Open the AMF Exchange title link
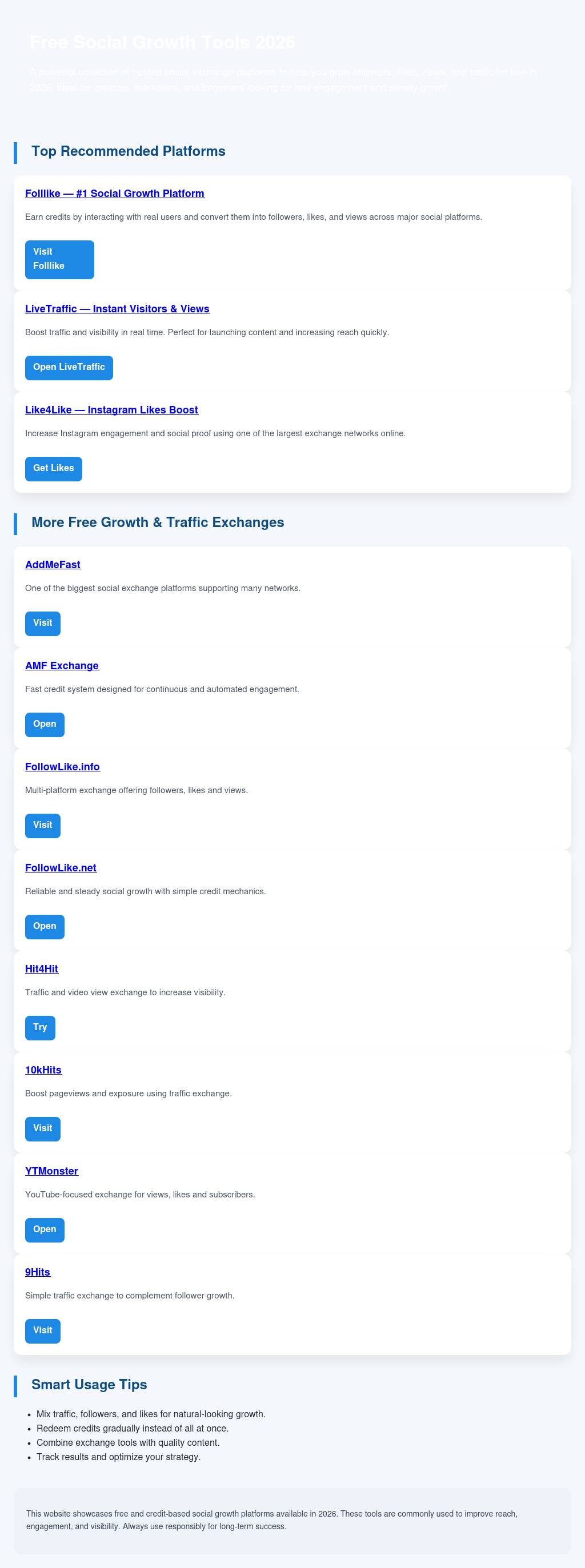This screenshot has width=585, height=1568. 62,666
